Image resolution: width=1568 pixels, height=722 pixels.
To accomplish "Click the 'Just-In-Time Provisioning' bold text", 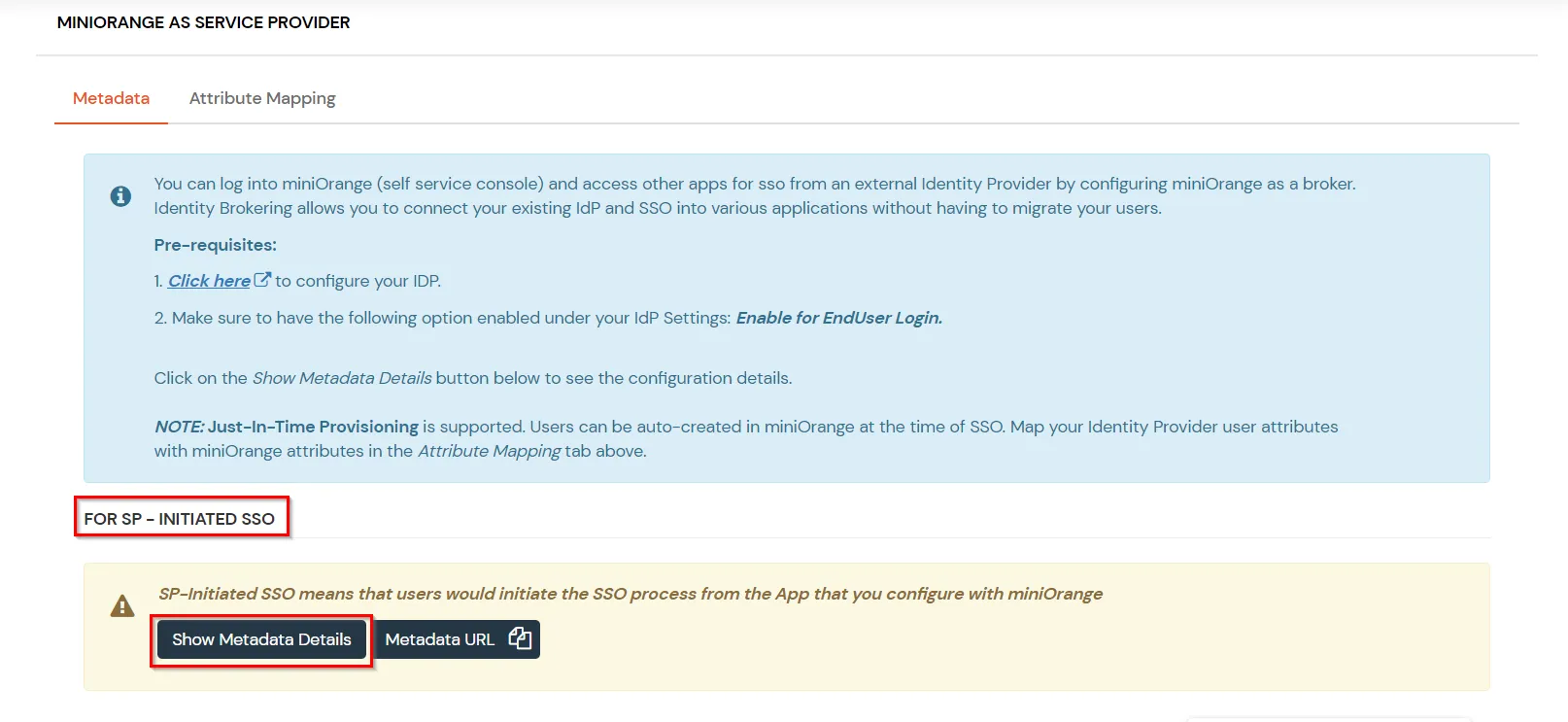I will click(313, 427).
